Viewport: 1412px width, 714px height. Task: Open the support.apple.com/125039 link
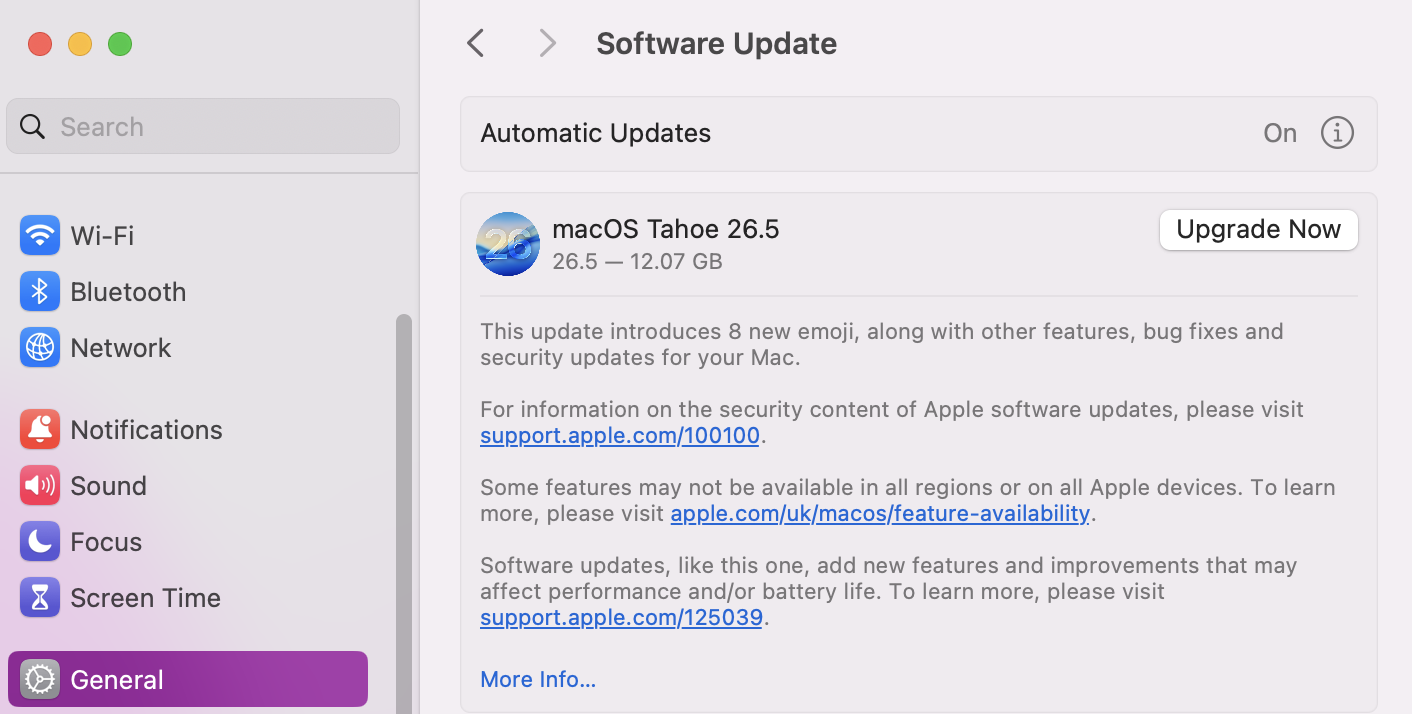[x=621, y=618]
